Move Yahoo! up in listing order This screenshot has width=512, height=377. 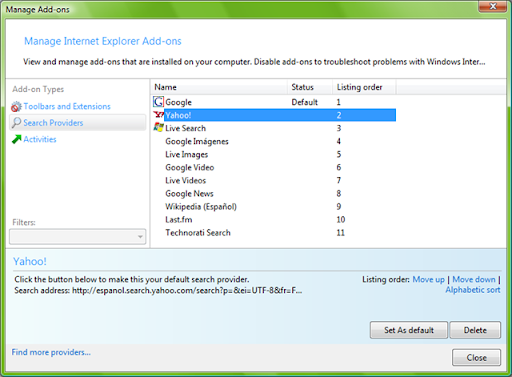tap(429, 279)
